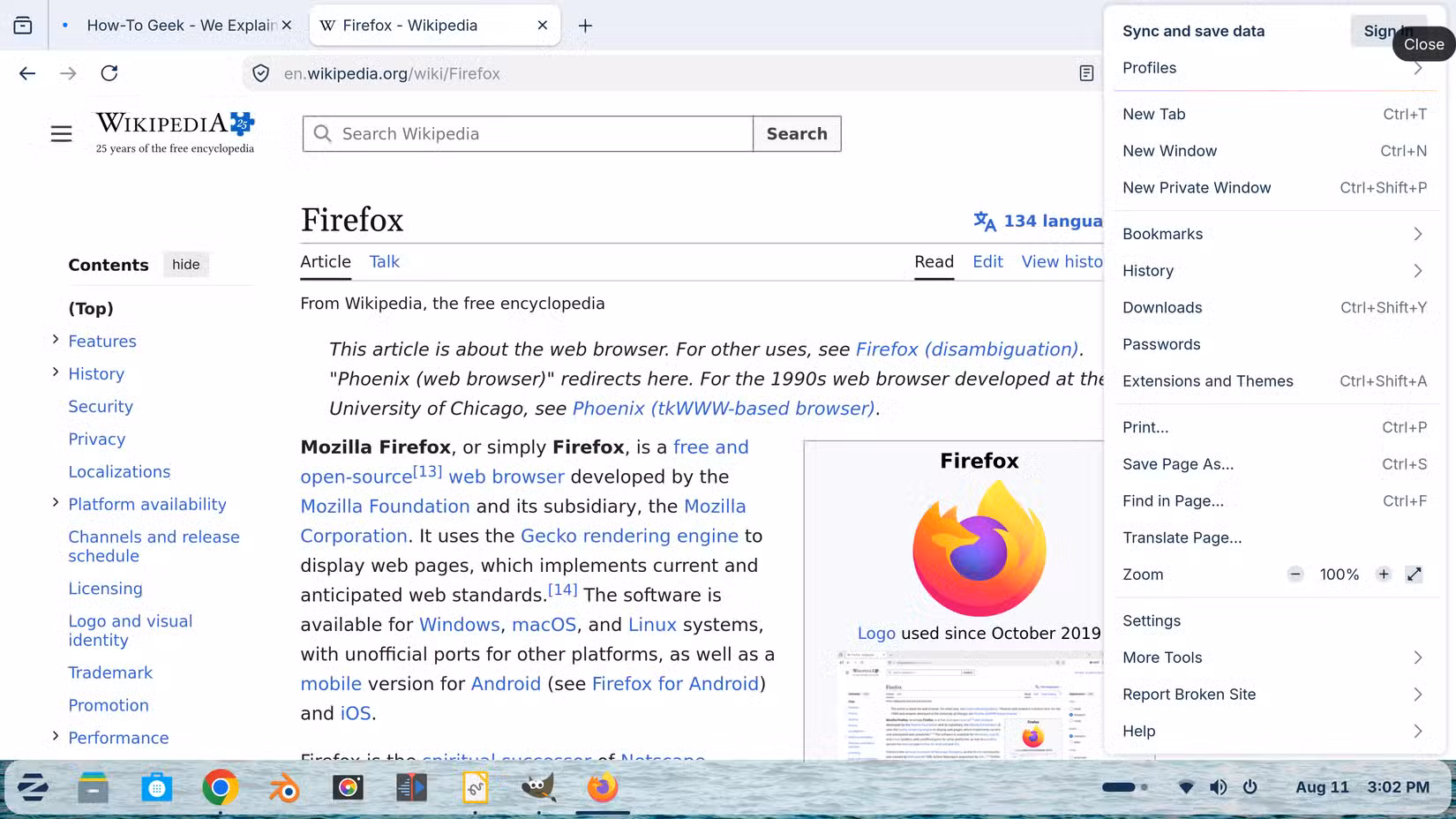Expand Platform availability contents section

[x=56, y=503]
